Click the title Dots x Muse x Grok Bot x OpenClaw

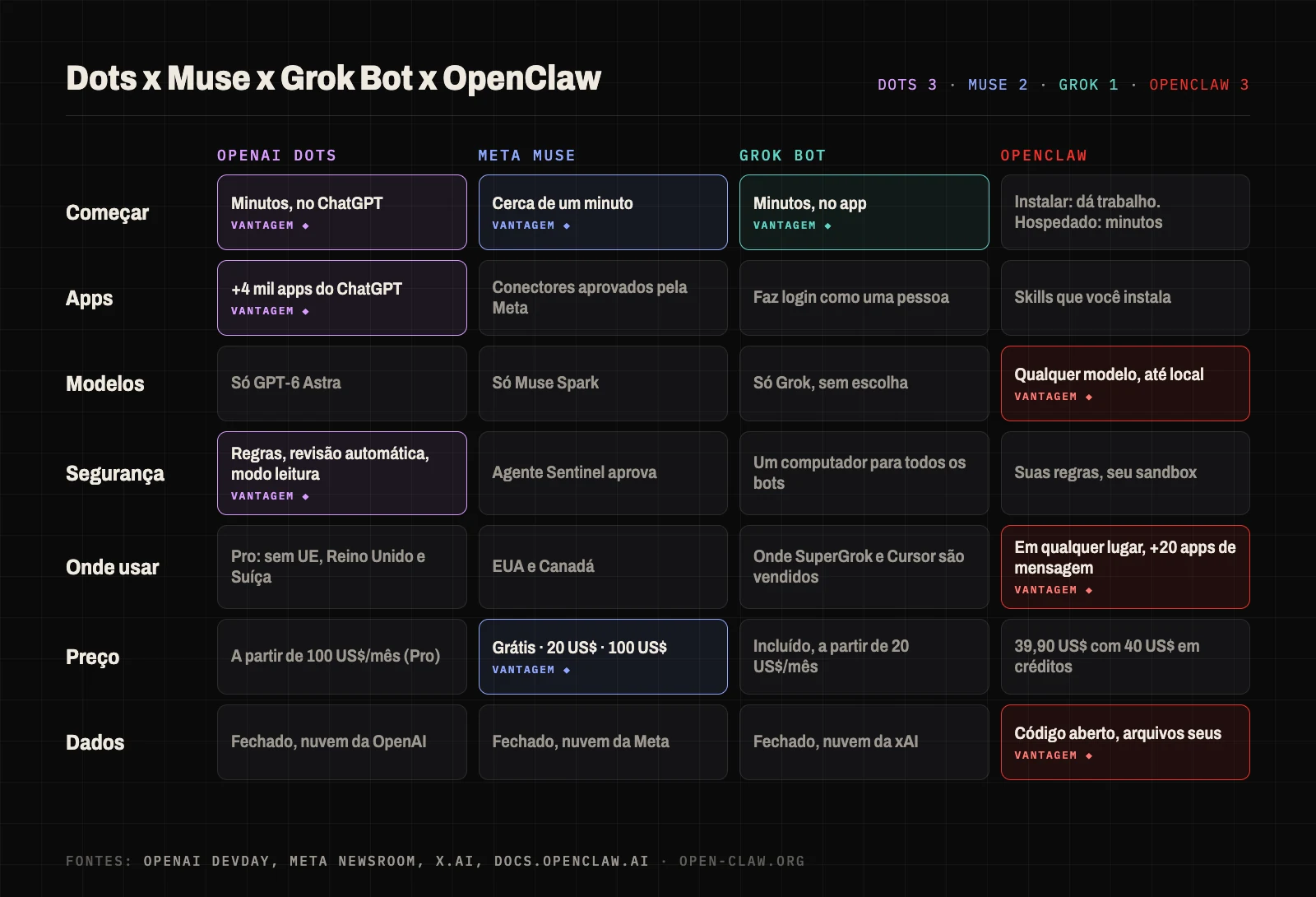coord(333,79)
